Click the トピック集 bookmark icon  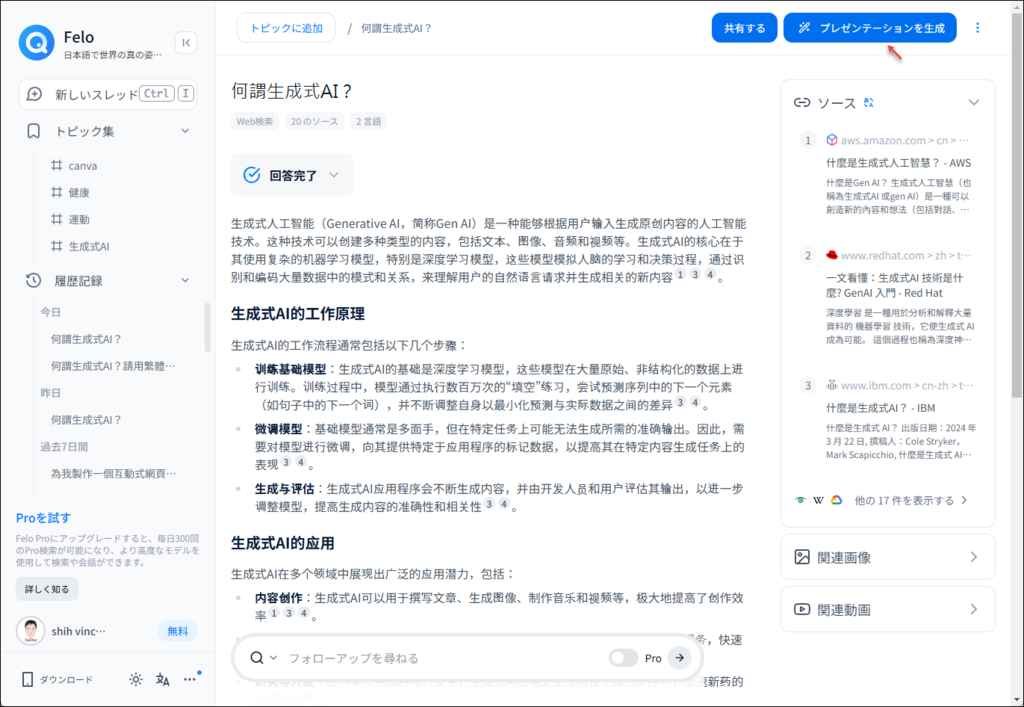pos(33,131)
